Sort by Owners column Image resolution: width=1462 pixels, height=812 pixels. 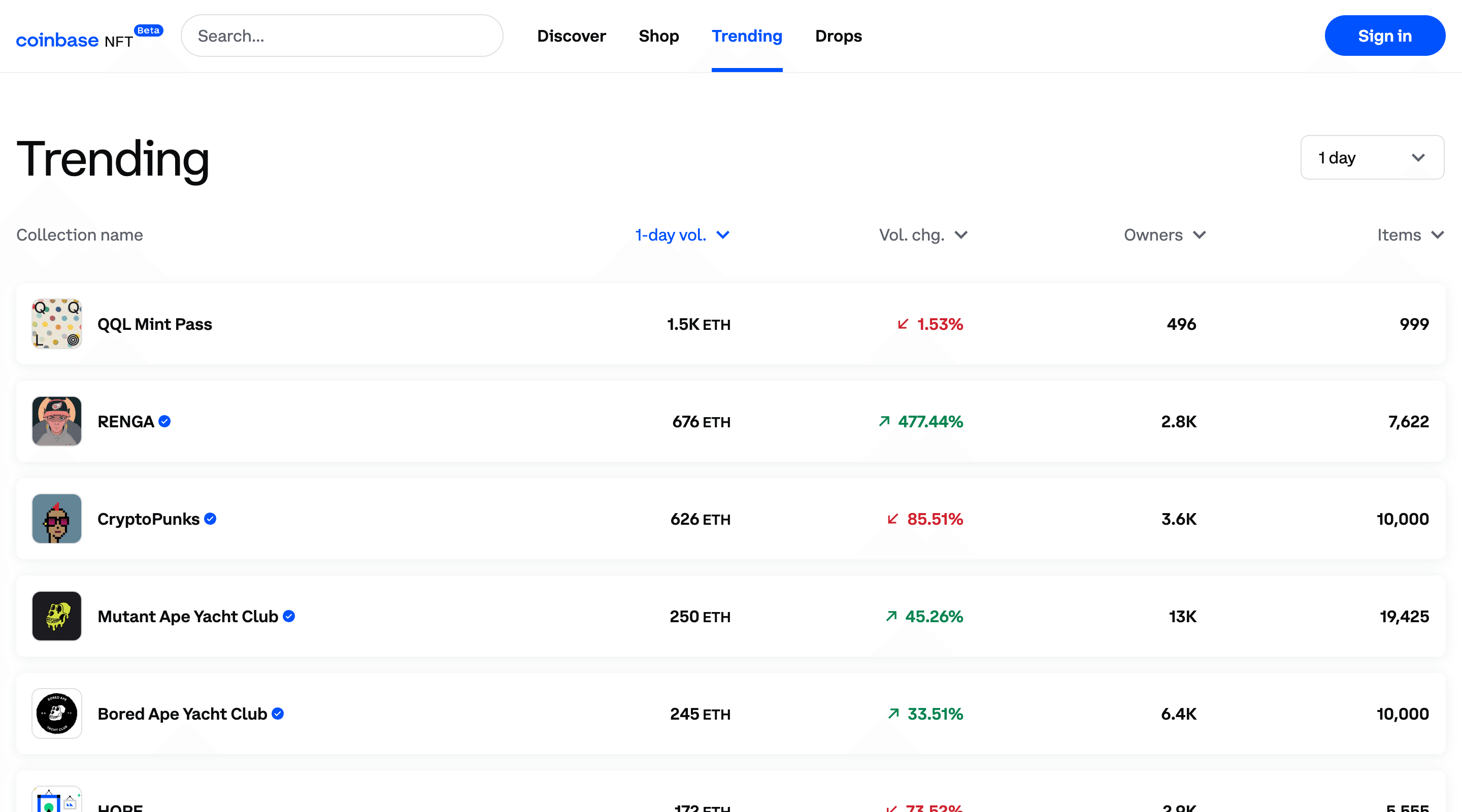(1164, 235)
